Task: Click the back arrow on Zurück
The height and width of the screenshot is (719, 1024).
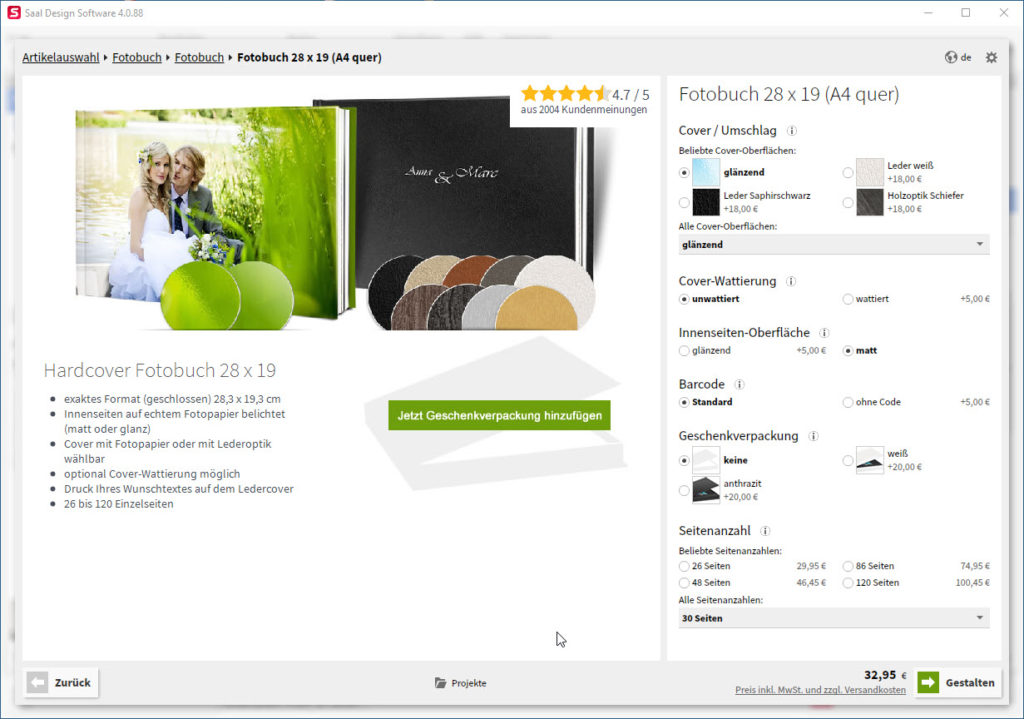Action: pos(37,682)
